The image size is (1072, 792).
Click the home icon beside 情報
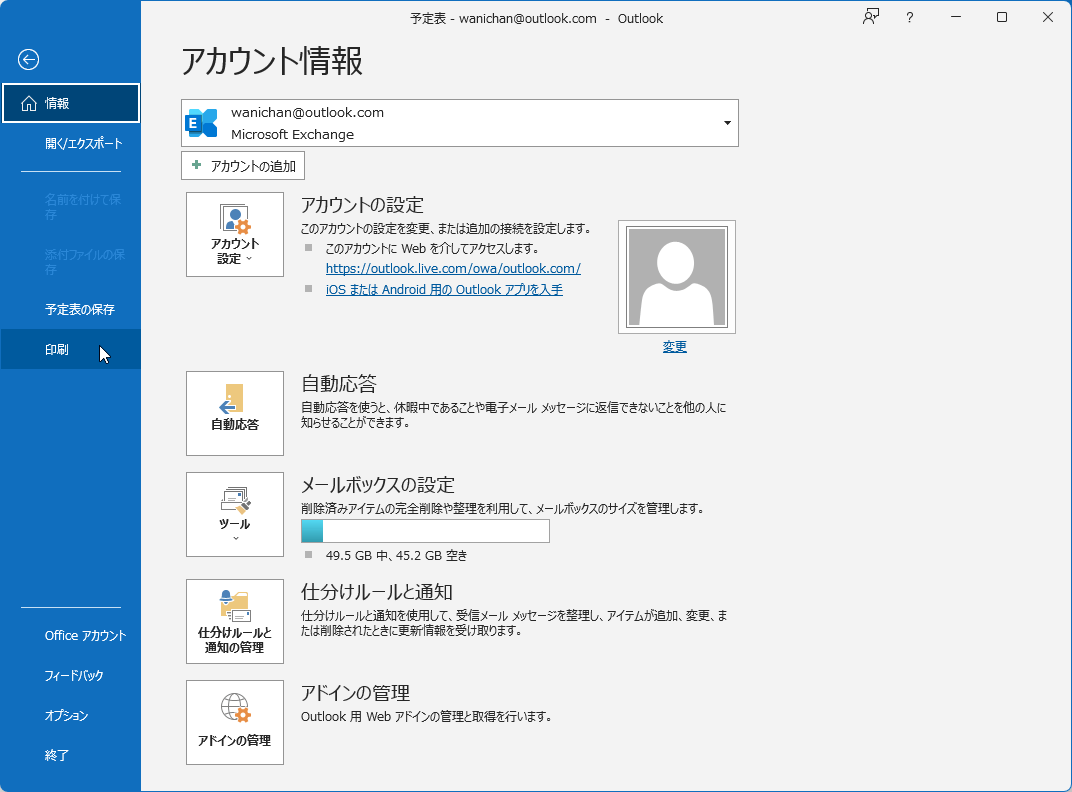(29, 103)
